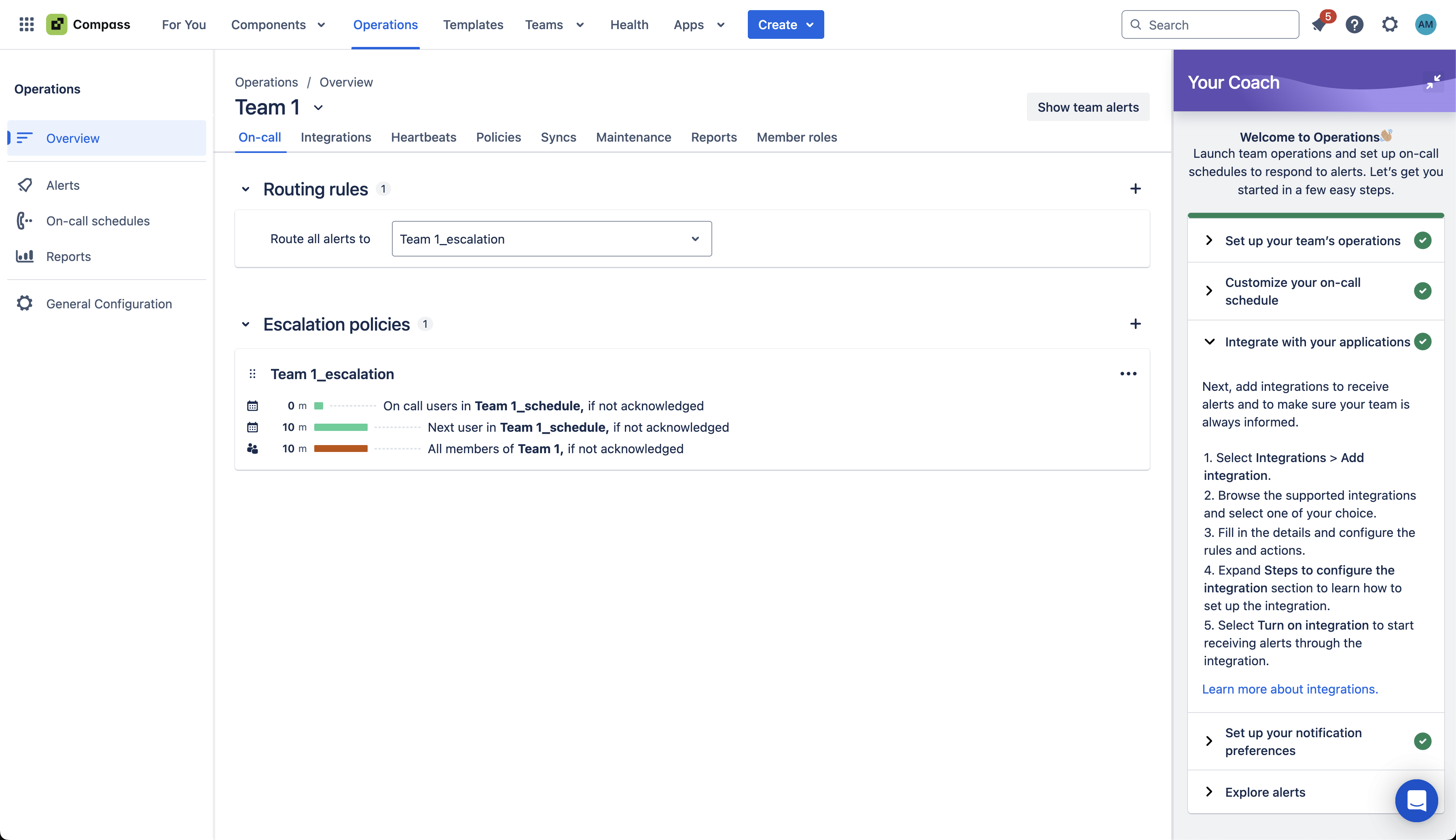Open the settings gear in top bar
This screenshot has width=1456, height=840.
pyautogui.click(x=1390, y=24)
